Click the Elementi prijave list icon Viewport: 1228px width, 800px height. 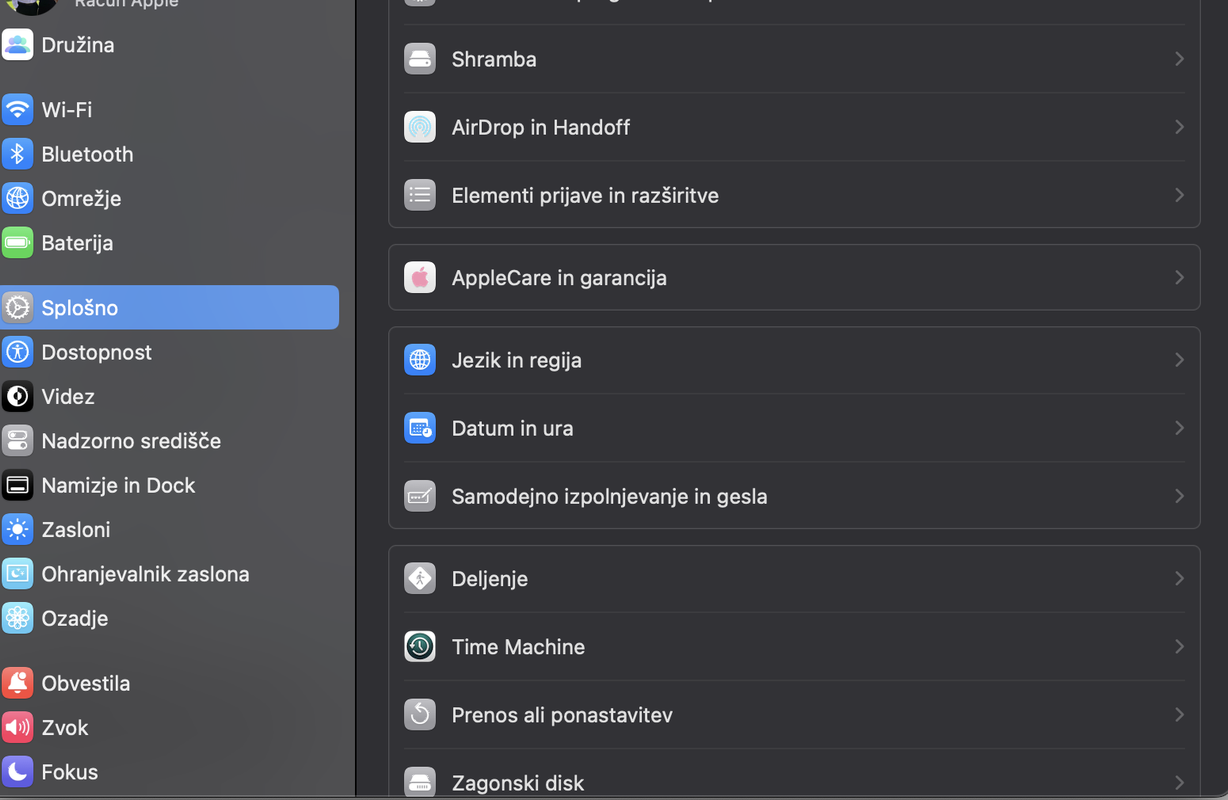(x=420, y=195)
